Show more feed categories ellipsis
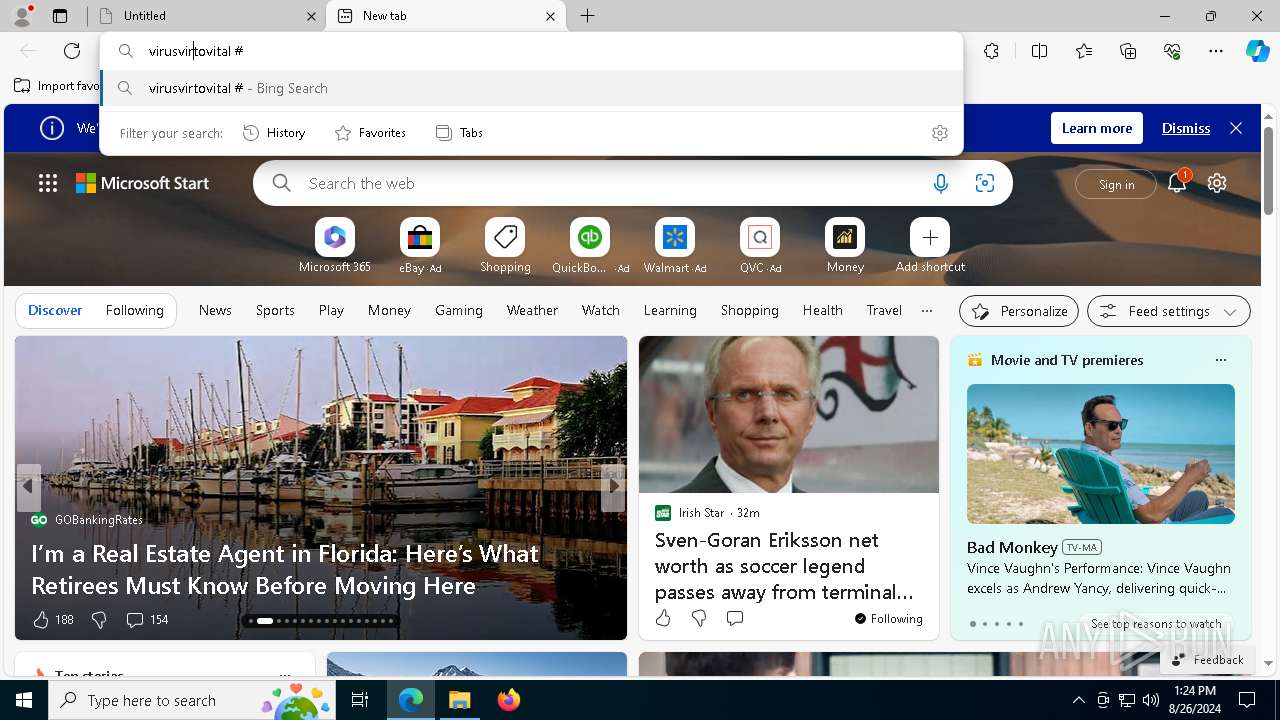 click(927, 311)
